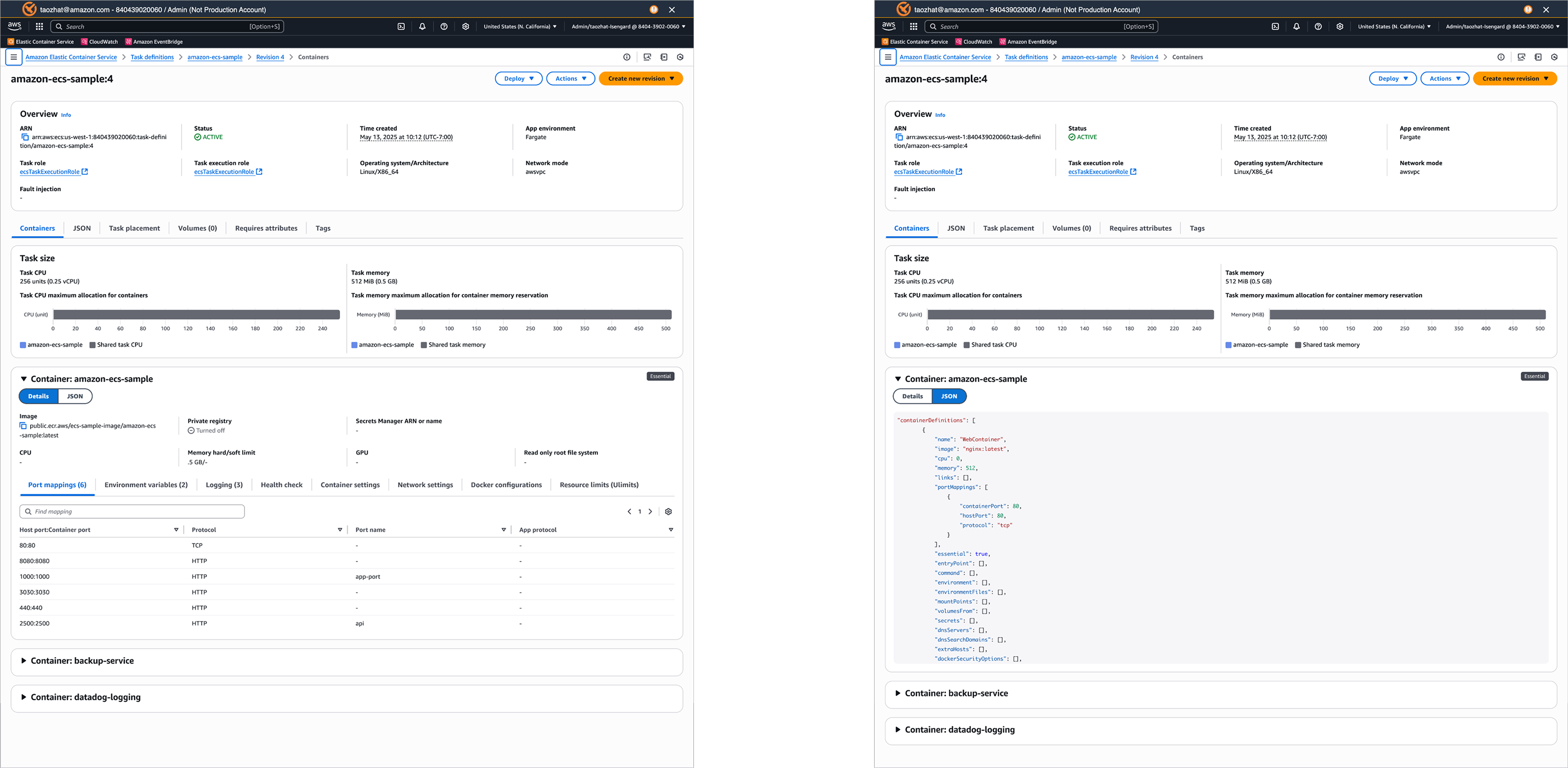
Task: Click Task role external link icon in right window
Action: pos(959,172)
